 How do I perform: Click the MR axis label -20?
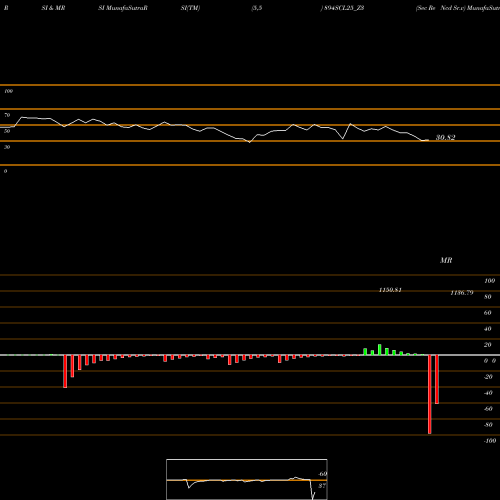(488, 377)
